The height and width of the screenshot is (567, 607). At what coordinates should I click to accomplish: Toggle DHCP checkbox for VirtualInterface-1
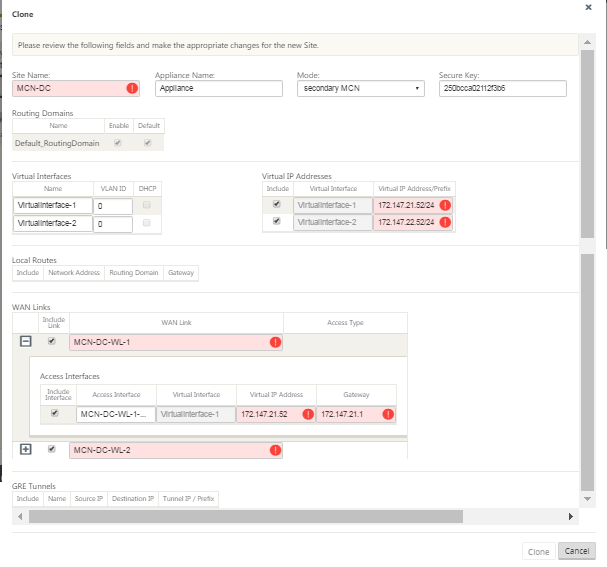click(146, 205)
